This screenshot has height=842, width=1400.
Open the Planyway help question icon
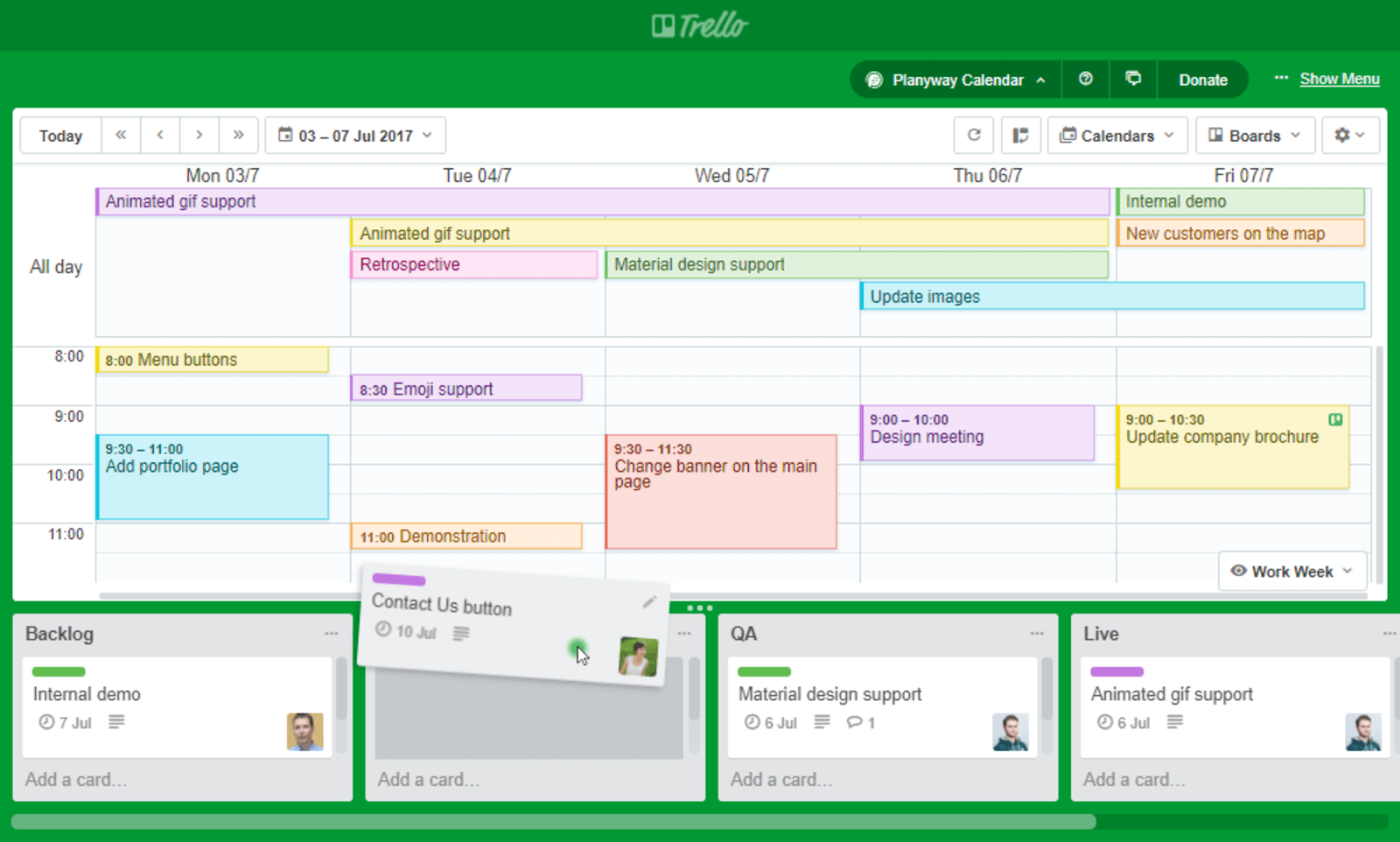pos(1086,79)
